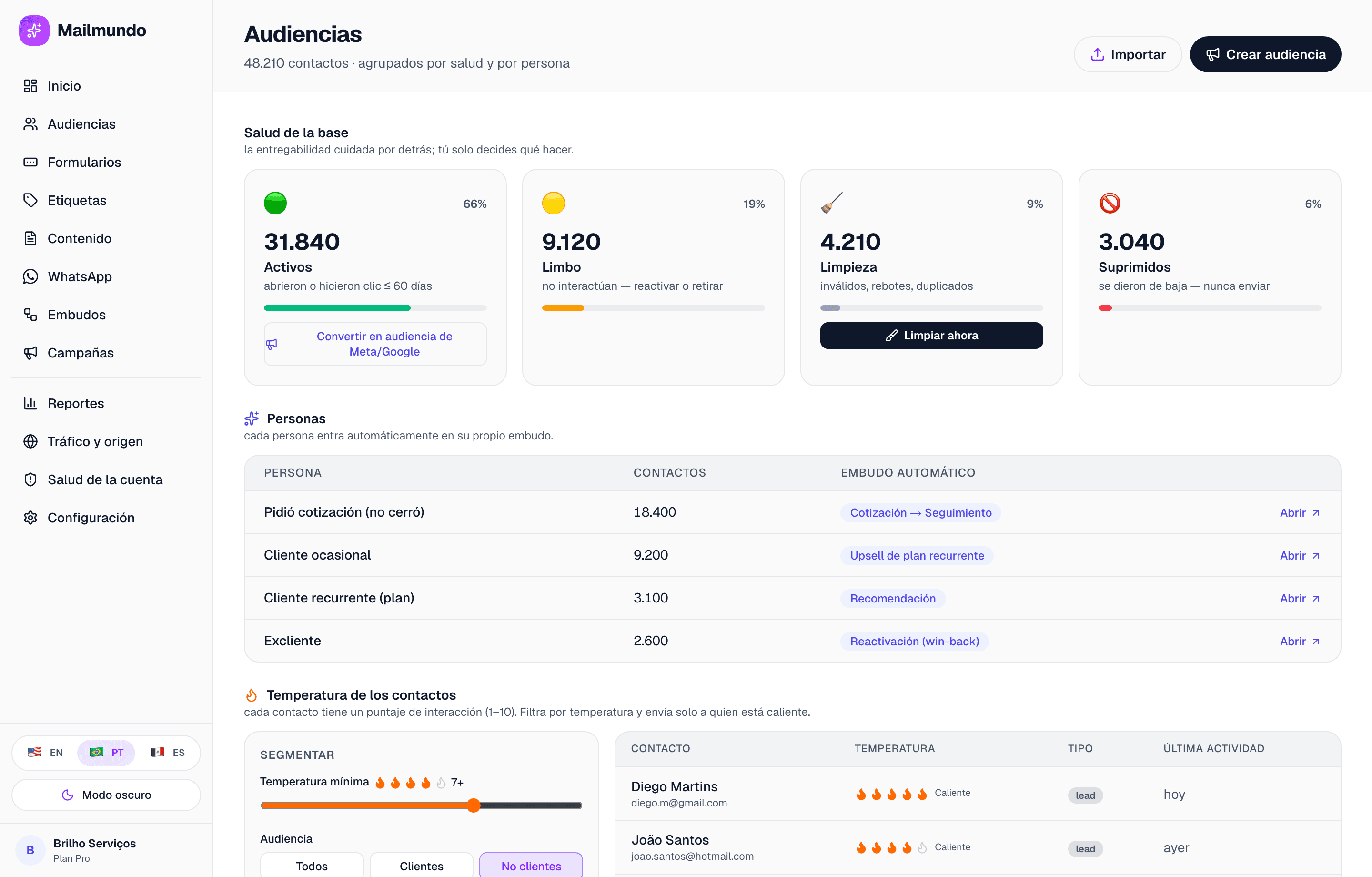Switch language to EN
The image size is (1372, 877).
[x=46, y=752]
